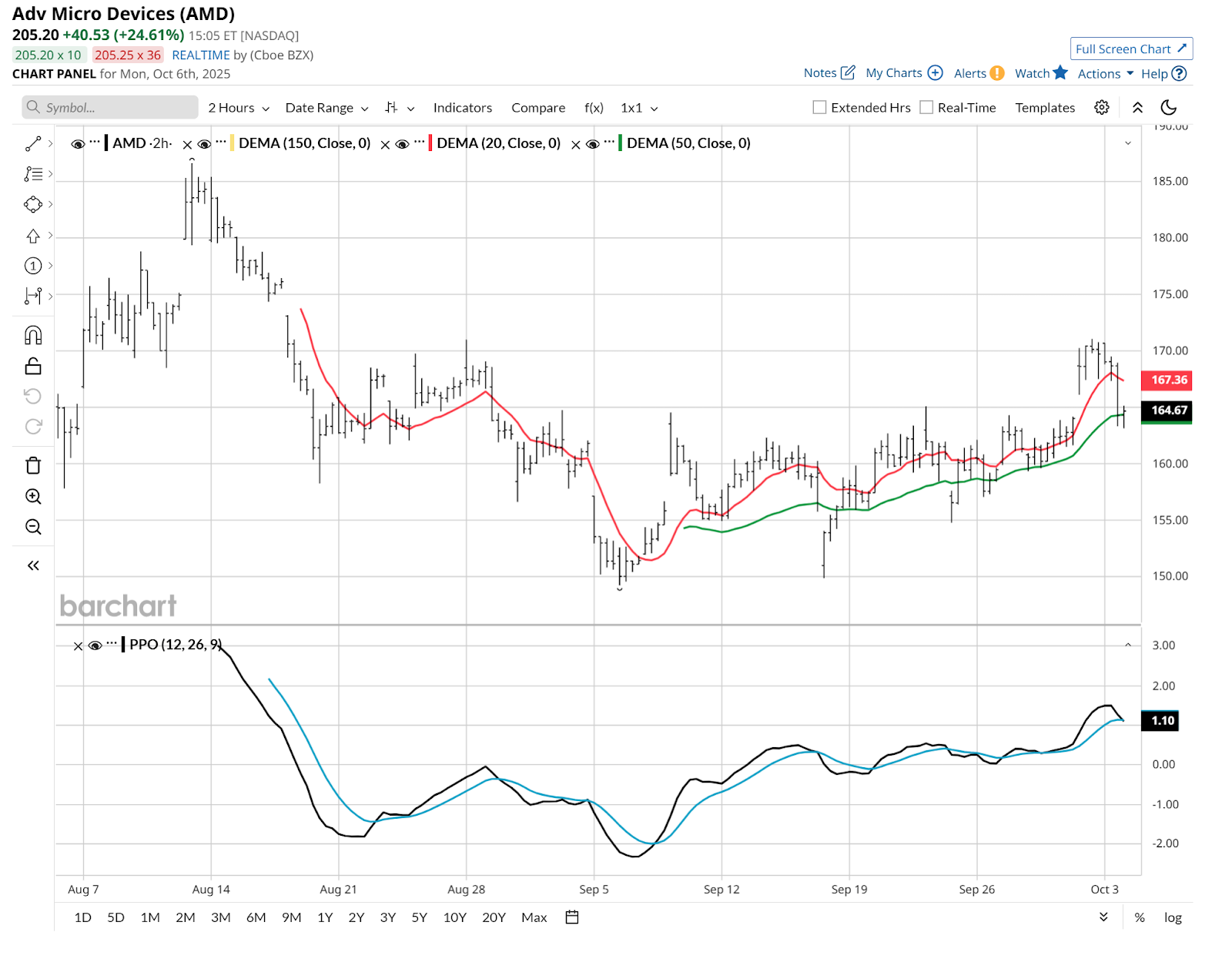Zoom out on the chart
This screenshot has width=1232, height=959.
(33, 527)
